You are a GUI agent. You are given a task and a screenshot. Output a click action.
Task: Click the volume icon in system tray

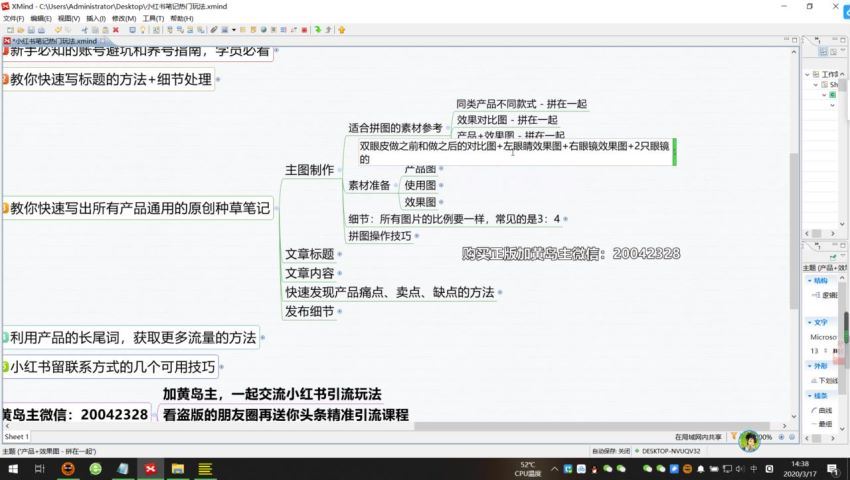point(740,469)
